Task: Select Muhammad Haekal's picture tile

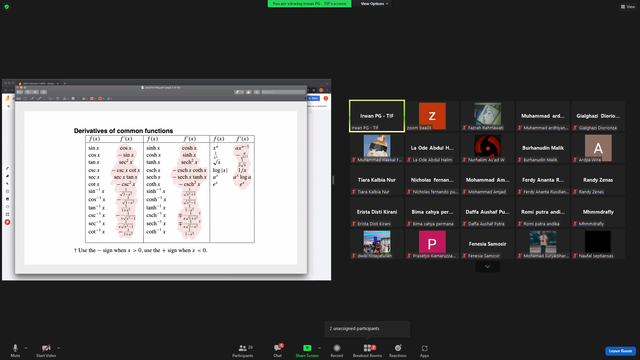Action: click(377, 148)
